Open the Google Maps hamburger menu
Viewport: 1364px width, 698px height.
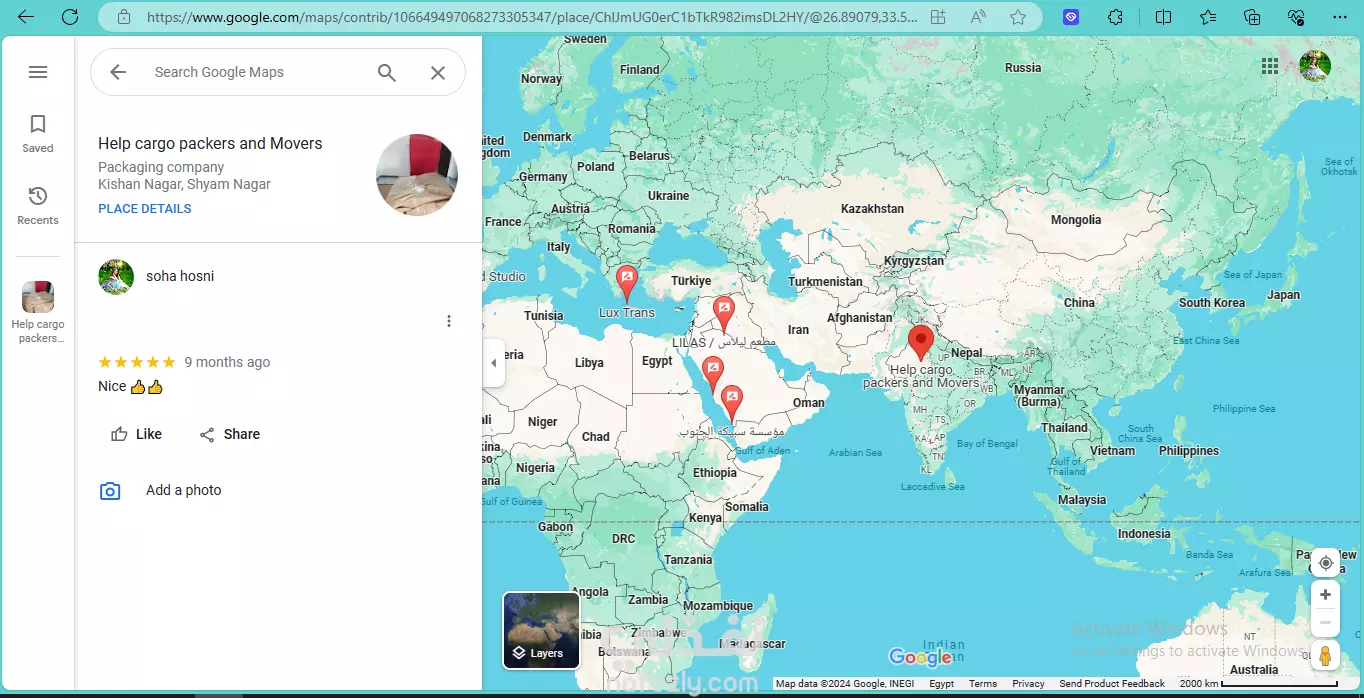tap(38, 72)
